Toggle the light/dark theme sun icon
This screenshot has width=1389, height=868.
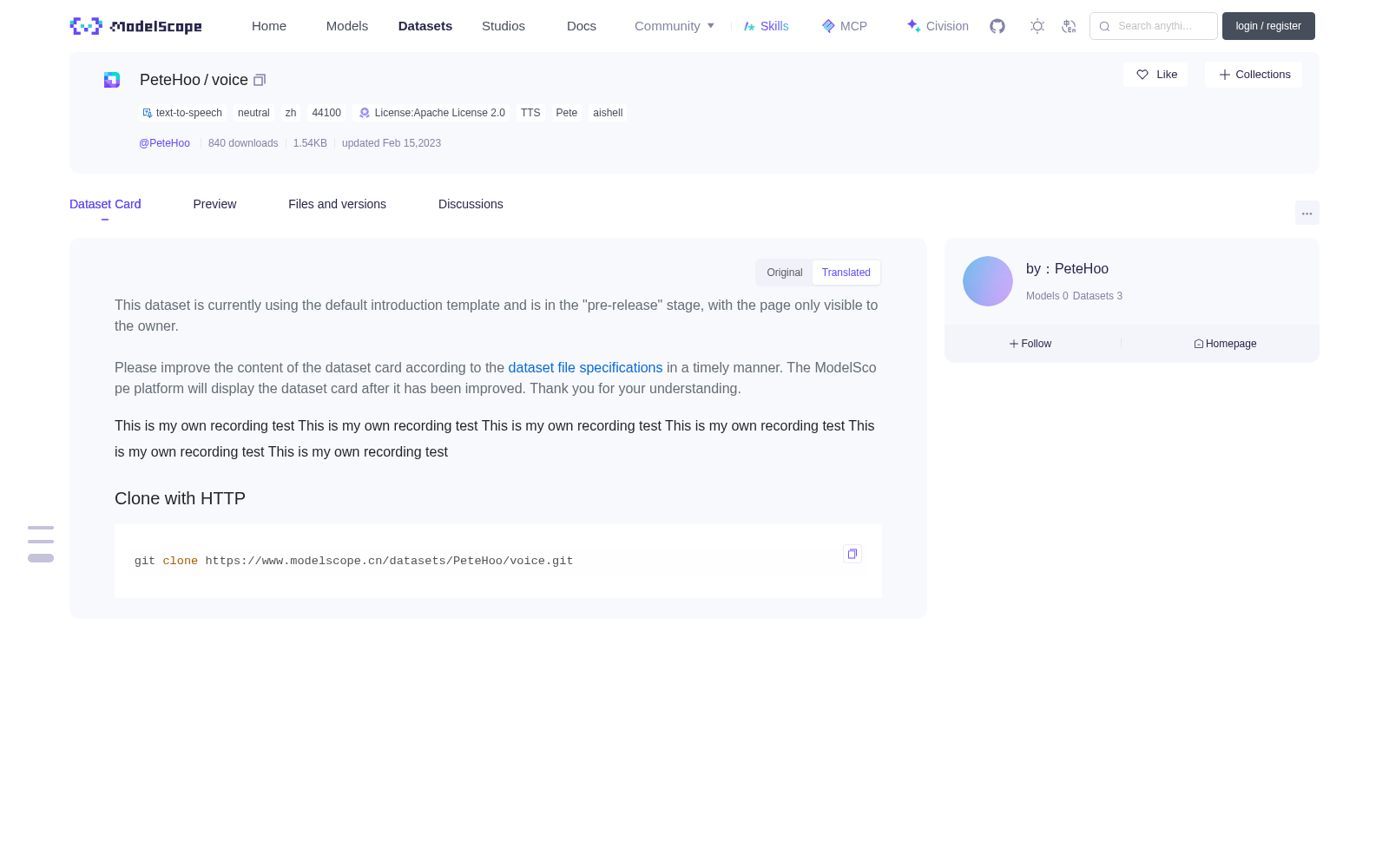coord(1037,26)
